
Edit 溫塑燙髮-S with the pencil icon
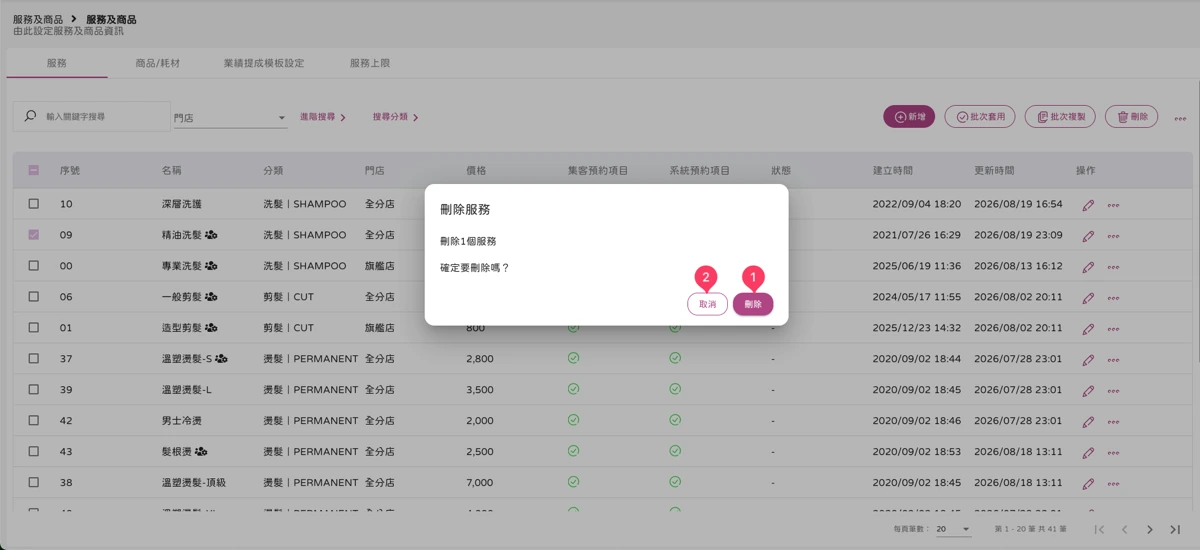1088,359
